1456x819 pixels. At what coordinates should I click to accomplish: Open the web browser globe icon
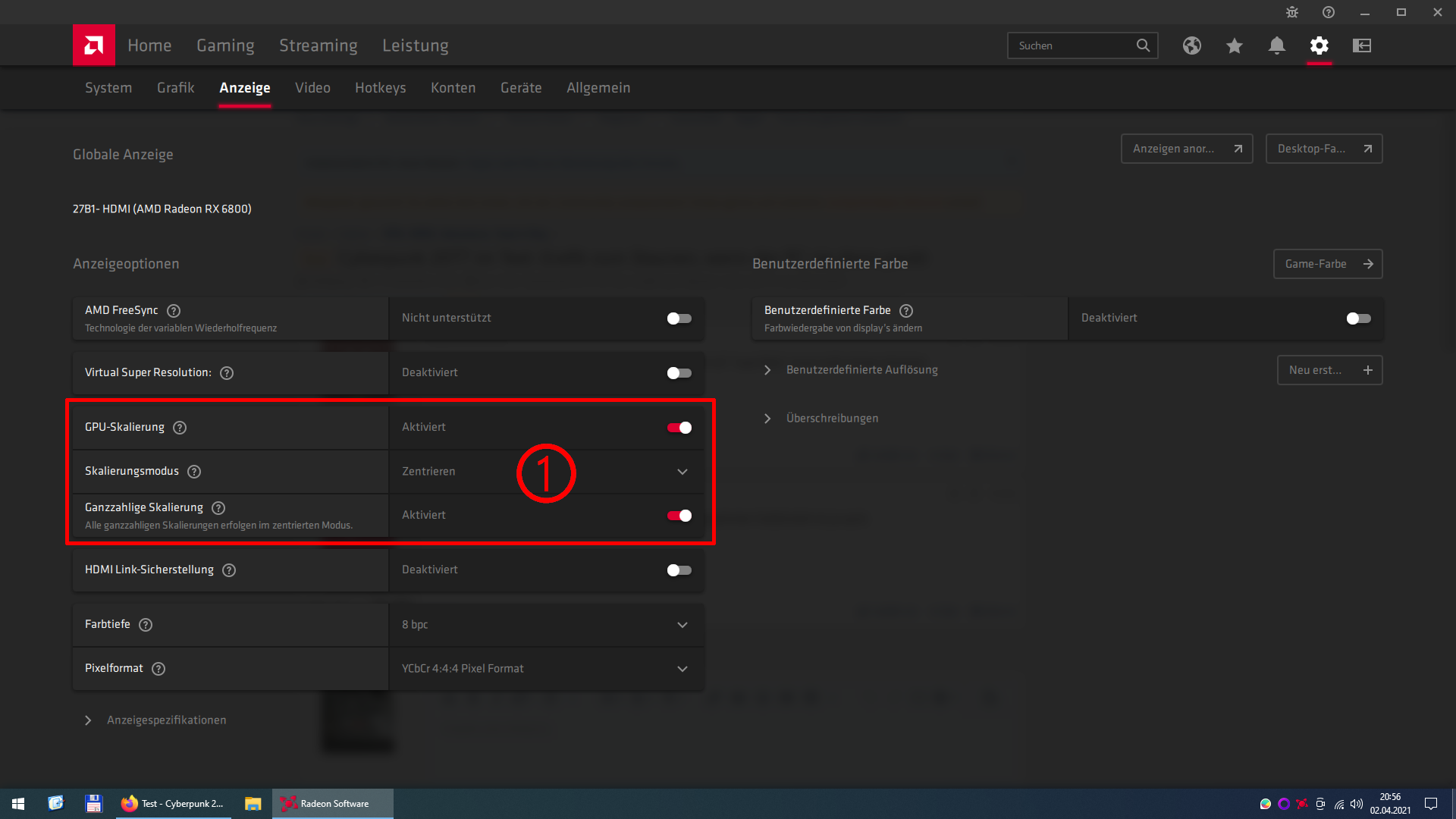point(1192,45)
